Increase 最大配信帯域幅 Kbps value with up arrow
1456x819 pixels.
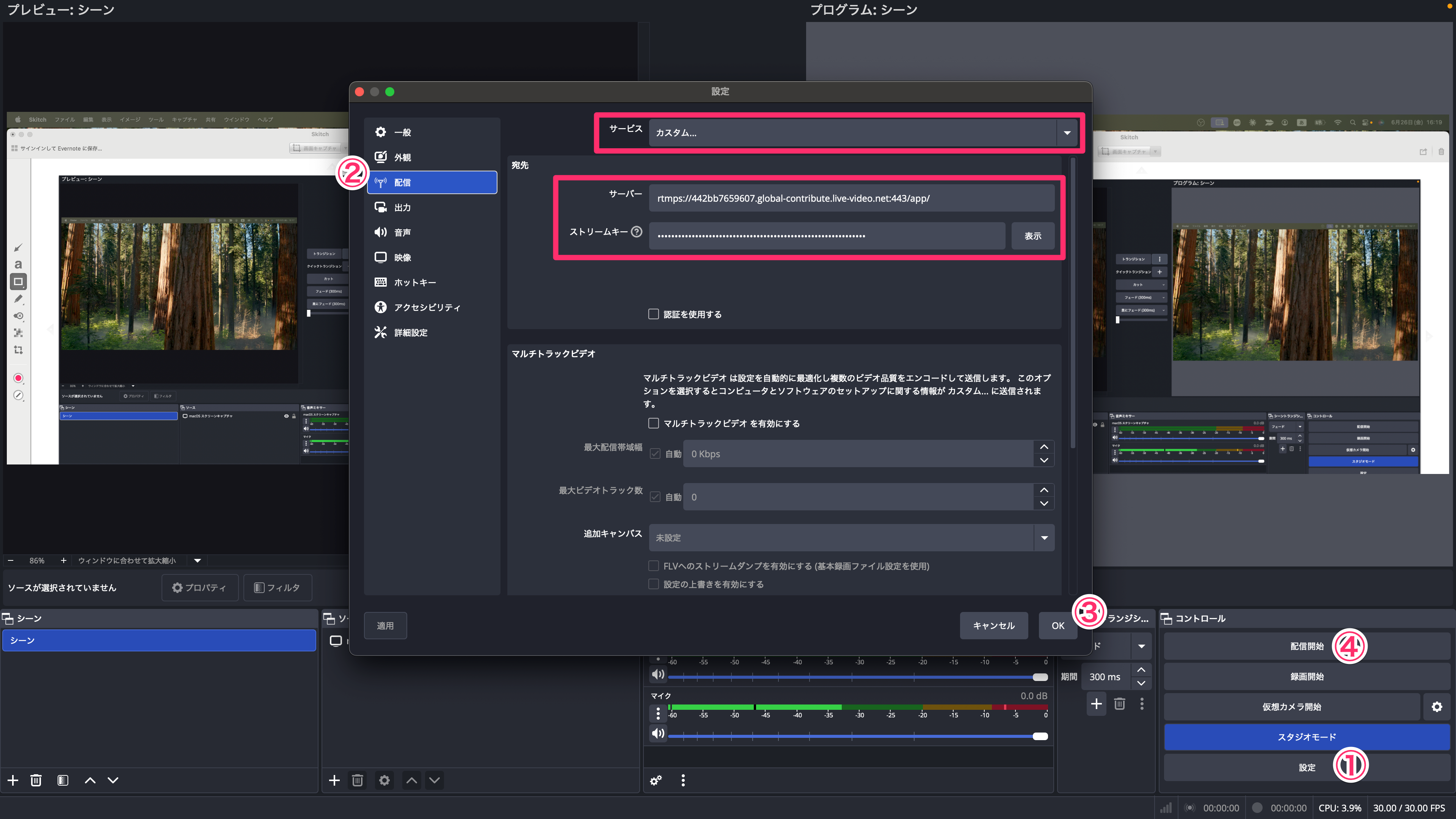click(1043, 447)
